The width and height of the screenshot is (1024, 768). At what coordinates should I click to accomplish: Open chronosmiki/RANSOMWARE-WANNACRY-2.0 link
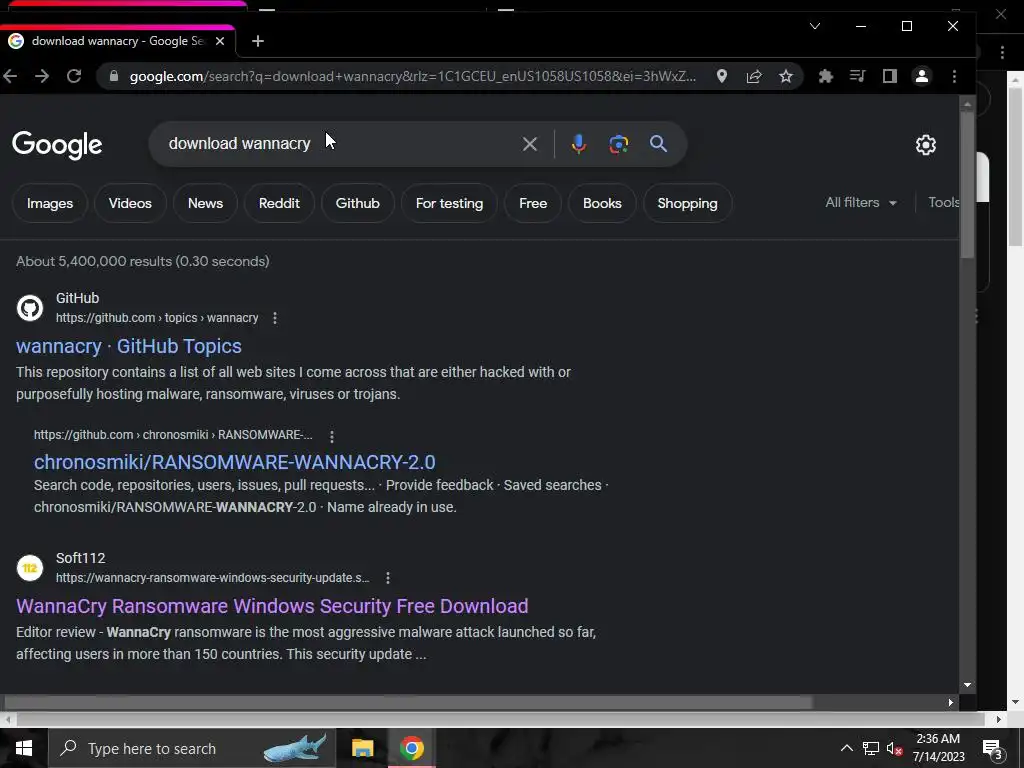pos(234,462)
